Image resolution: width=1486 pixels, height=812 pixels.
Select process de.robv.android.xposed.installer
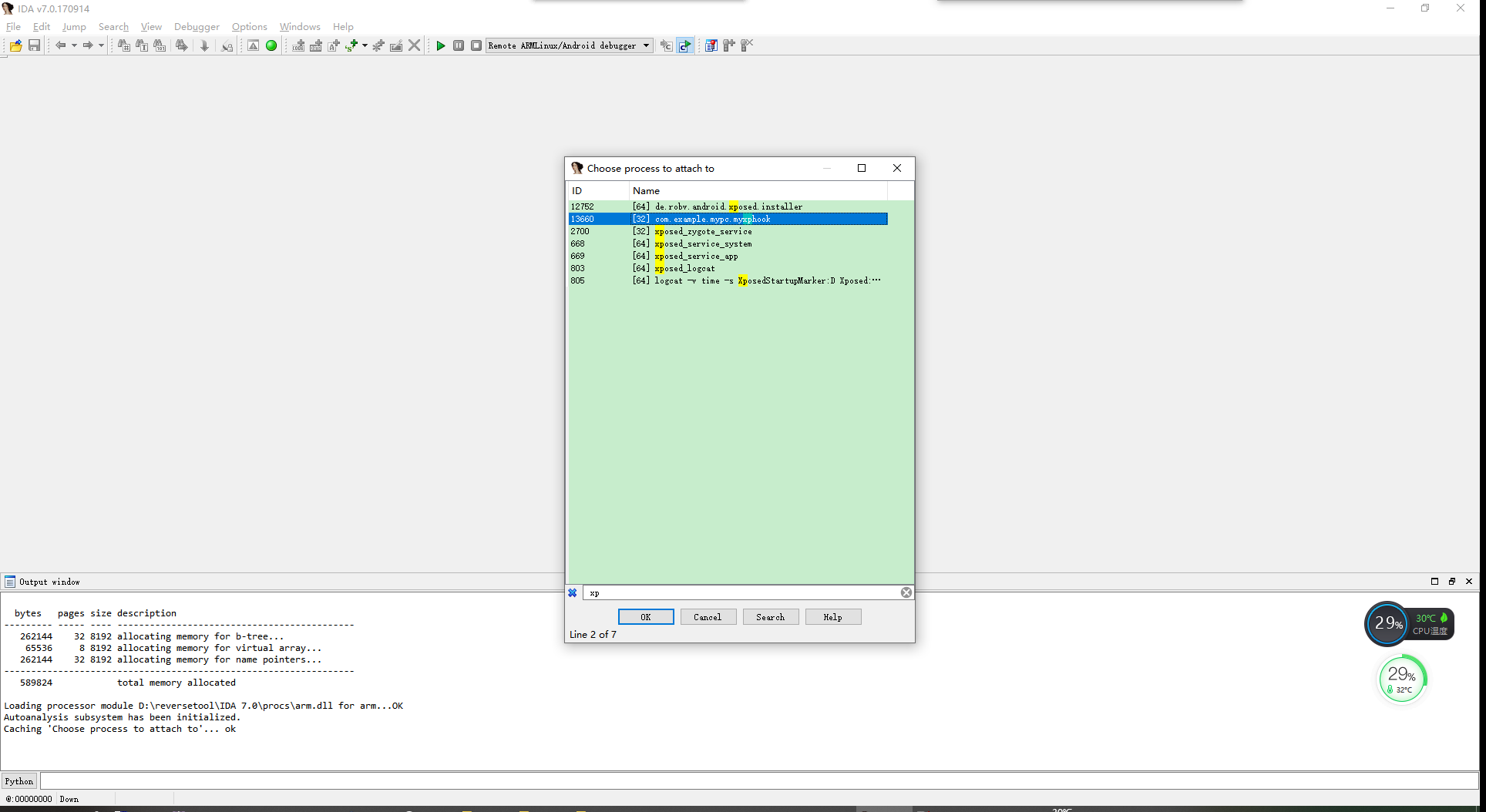(x=728, y=206)
